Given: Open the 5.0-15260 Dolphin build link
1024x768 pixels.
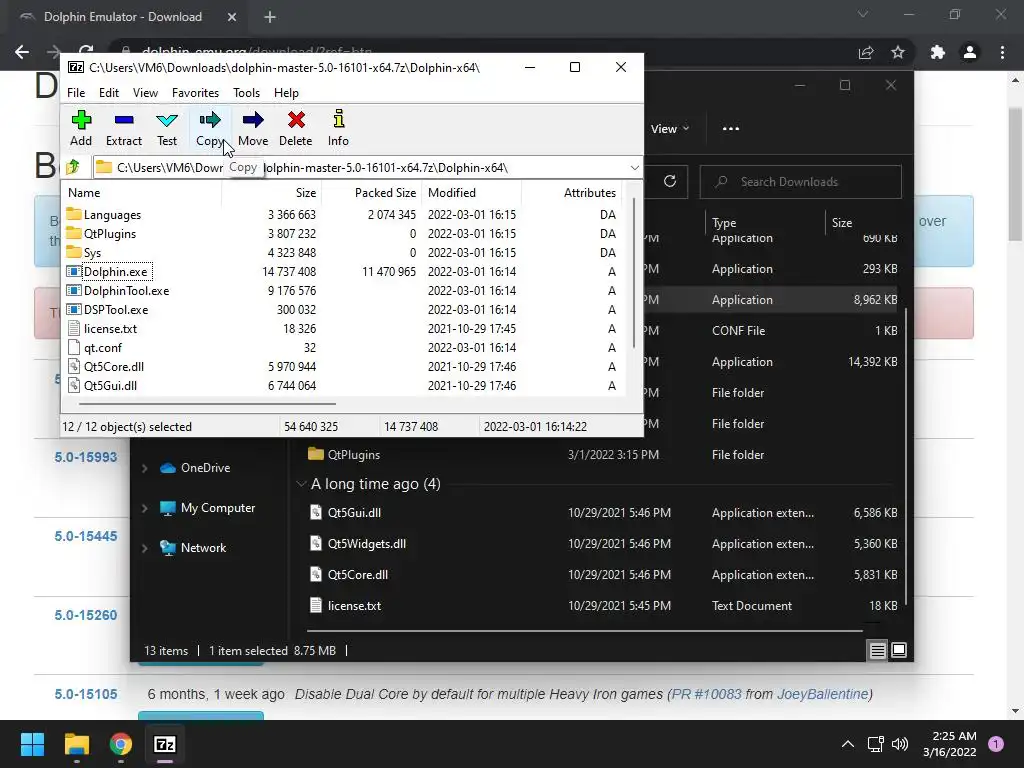Looking at the screenshot, I should click(86, 615).
